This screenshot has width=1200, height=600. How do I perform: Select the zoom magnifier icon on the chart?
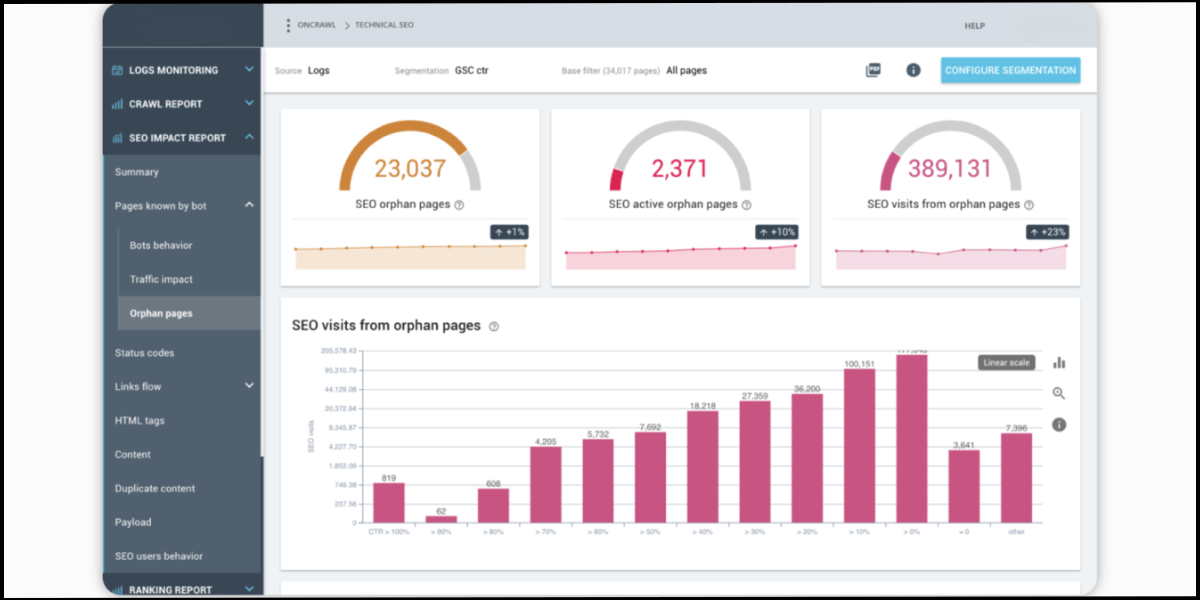click(1057, 393)
